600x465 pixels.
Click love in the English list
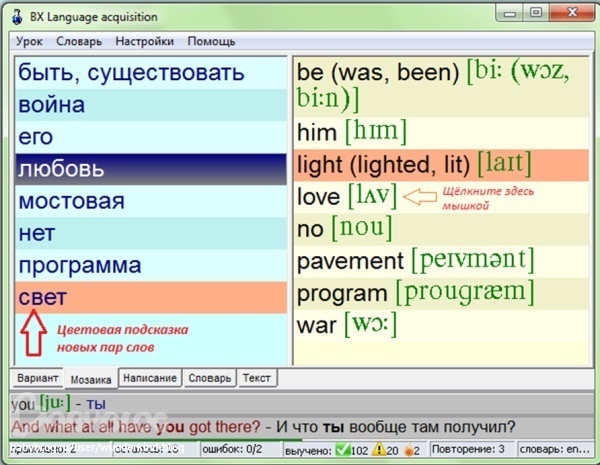320,196
